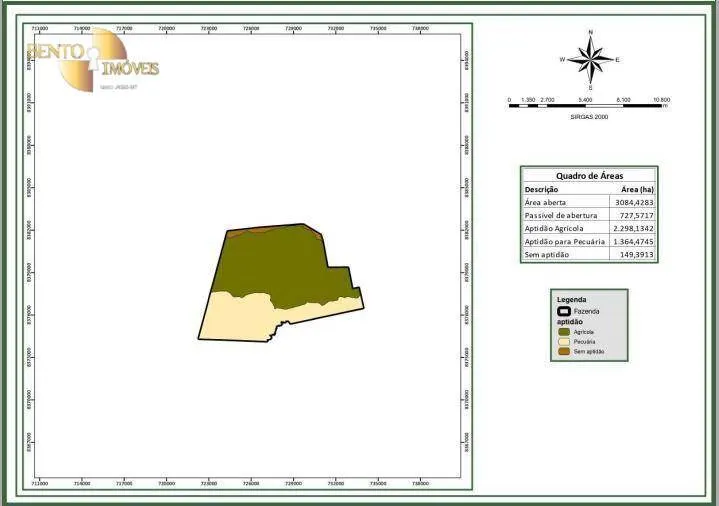Viewport: 719px width, 506px height.
Task: Select the '5.400' scale bar label
Action: tap(585, 100)
